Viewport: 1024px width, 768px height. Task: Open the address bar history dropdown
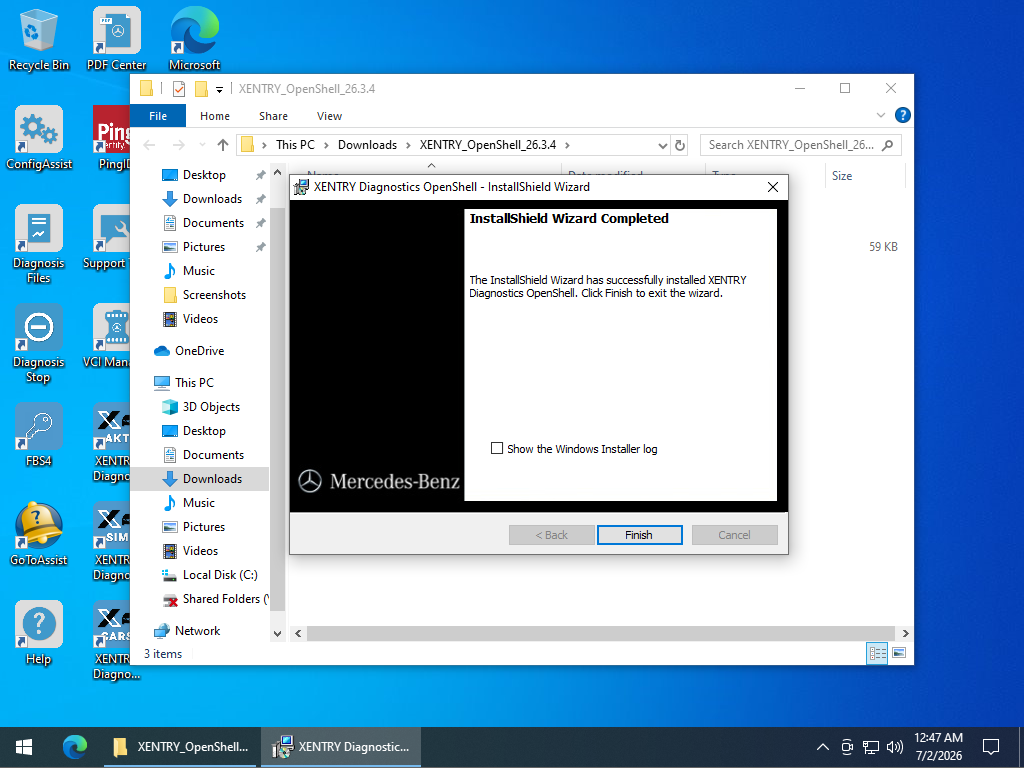pyautogui.click(x=663, y=145)
